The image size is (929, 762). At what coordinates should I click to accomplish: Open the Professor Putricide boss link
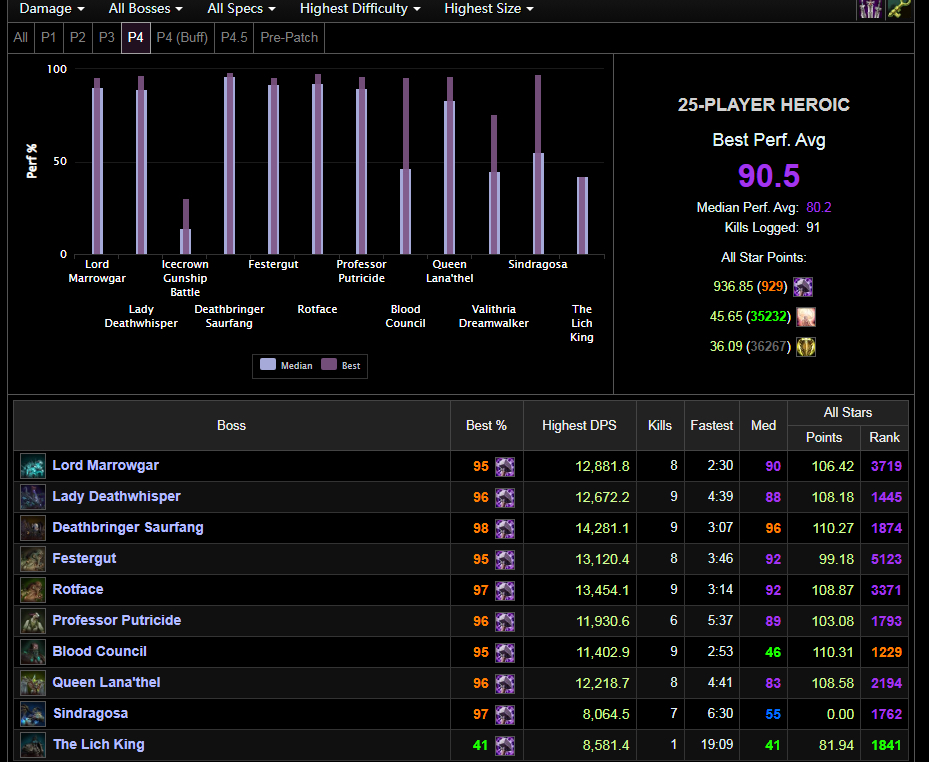pyautogui.click(x=116, y=621)
